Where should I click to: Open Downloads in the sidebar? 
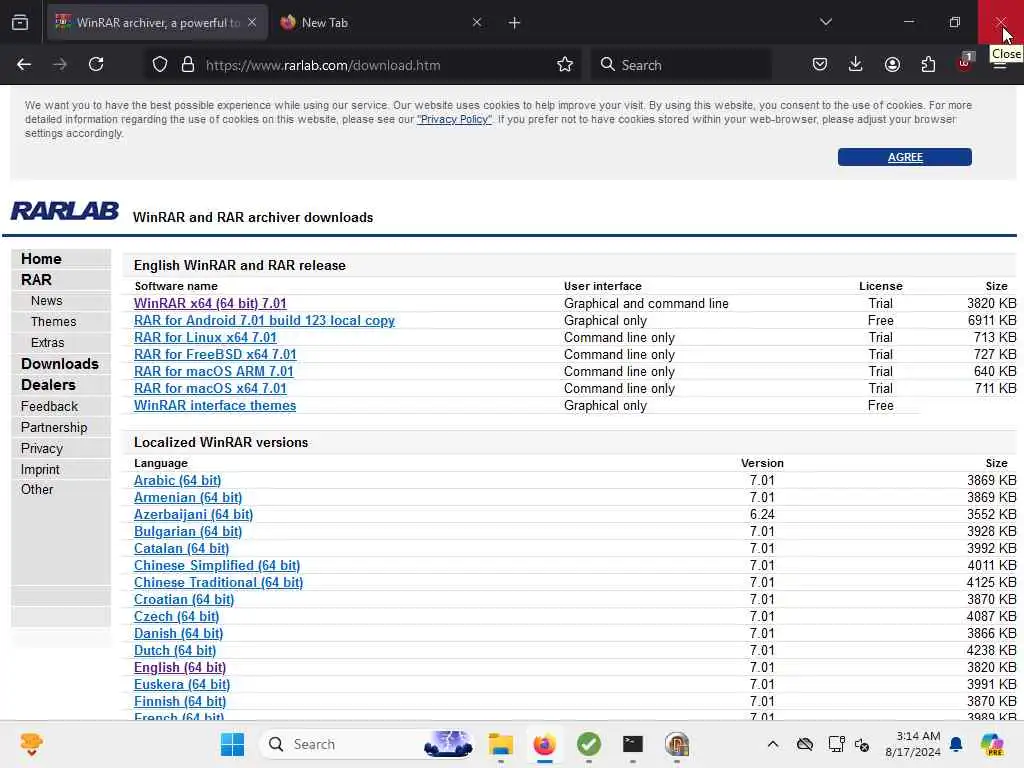click(x=59, y=364)
